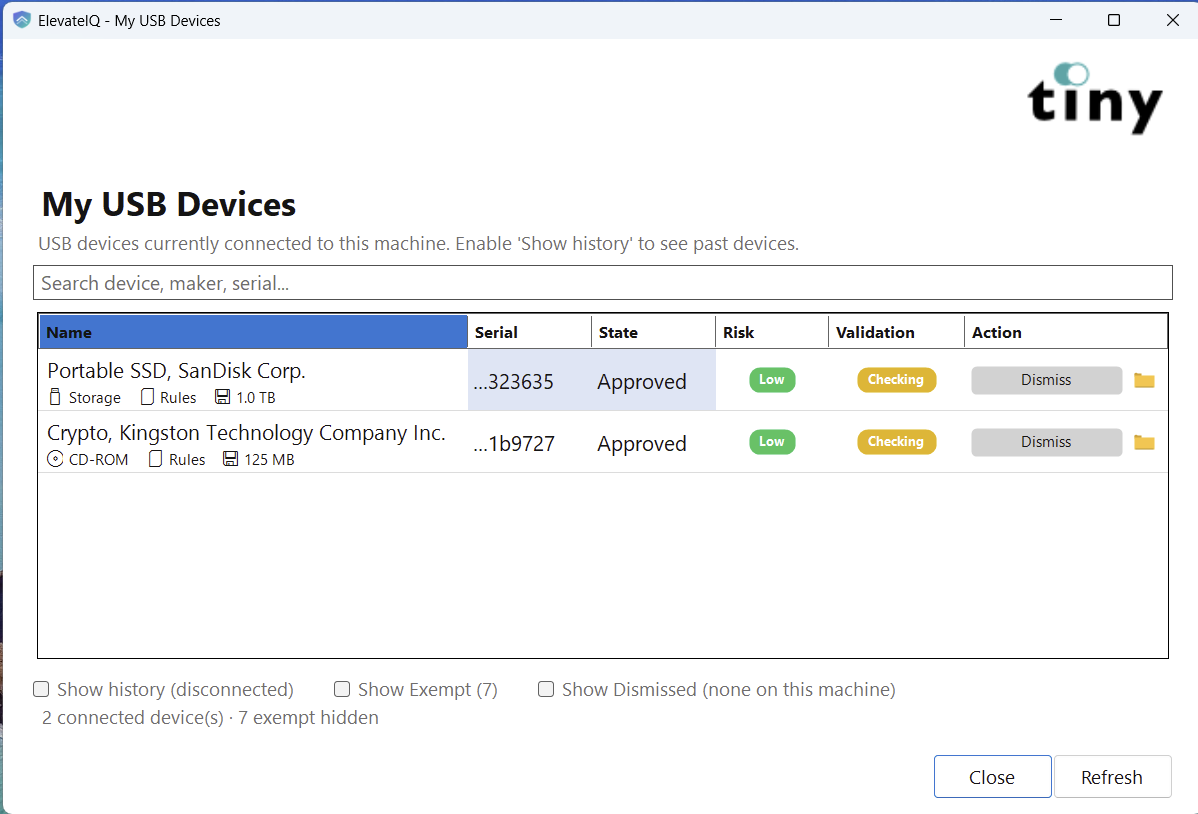Select 'Crypto, Kingston Technology Company Inc.' row name

tap(246, 433)
